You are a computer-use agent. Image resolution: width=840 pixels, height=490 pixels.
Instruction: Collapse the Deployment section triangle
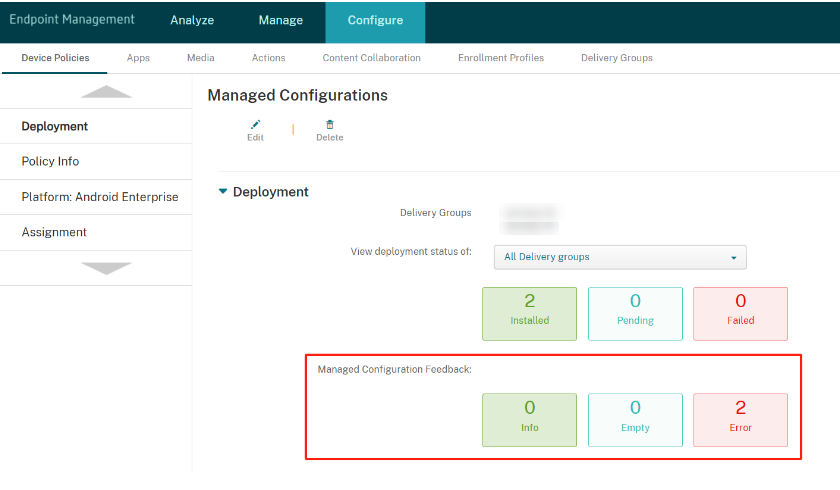click(223, 192)
